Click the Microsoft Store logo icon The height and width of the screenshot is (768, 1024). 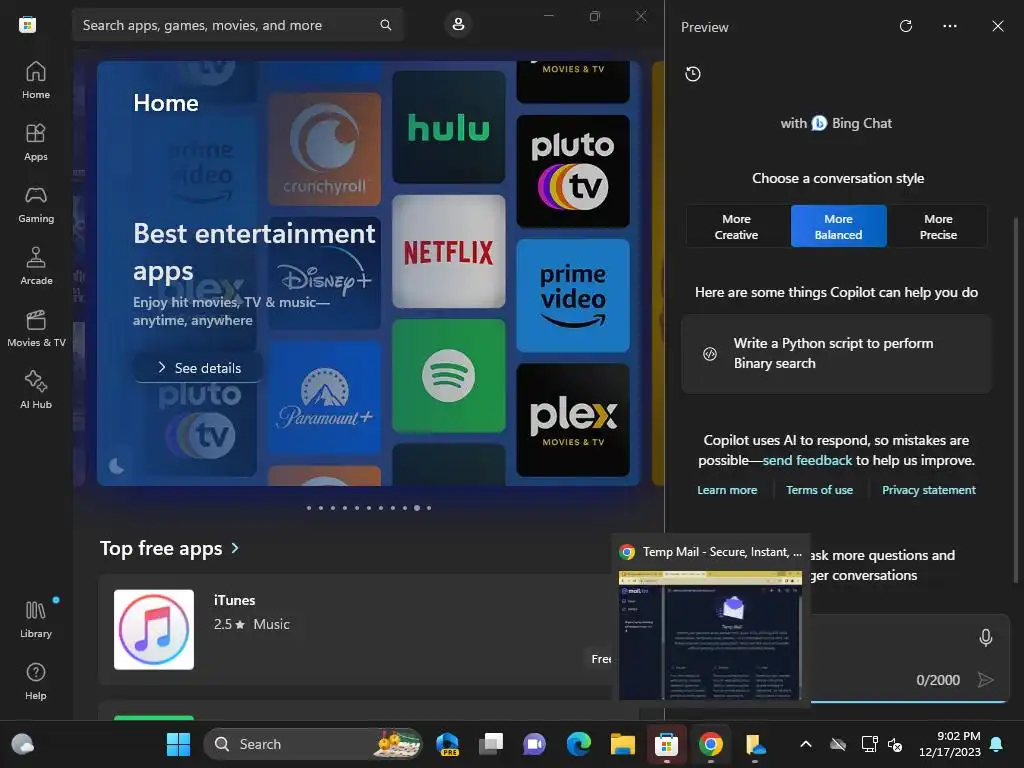click(x=27, y=25)
